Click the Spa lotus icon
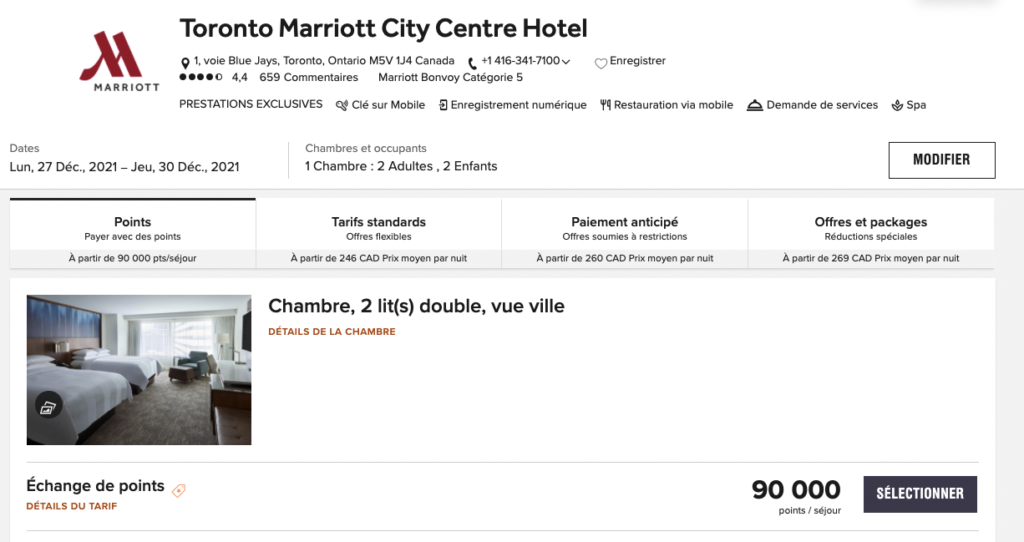Image resolution: width=1024 pixels, height=542 pixels. [897, 105]
